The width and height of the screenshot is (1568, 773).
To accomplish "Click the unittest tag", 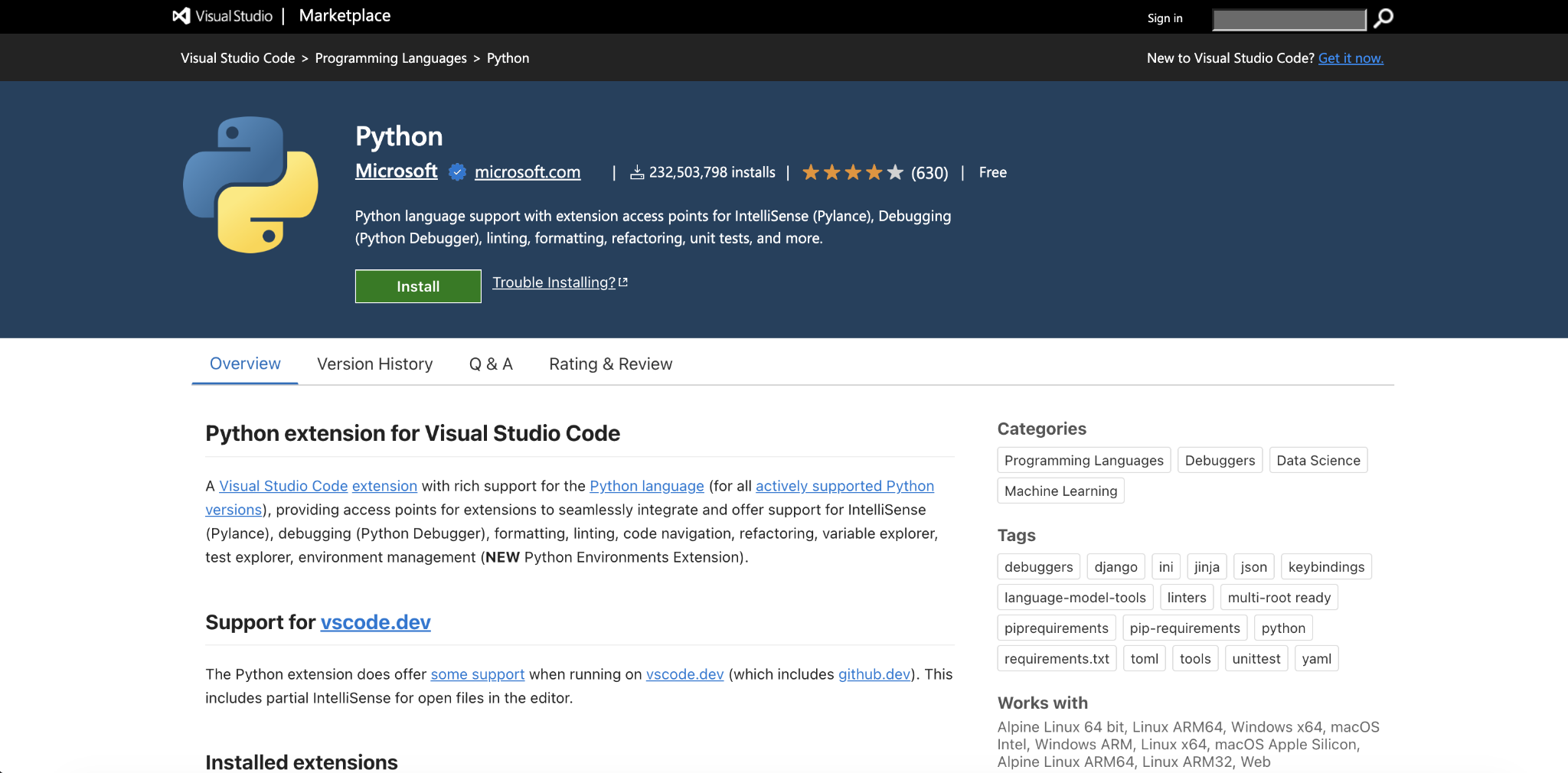I will coord(1256,658).
